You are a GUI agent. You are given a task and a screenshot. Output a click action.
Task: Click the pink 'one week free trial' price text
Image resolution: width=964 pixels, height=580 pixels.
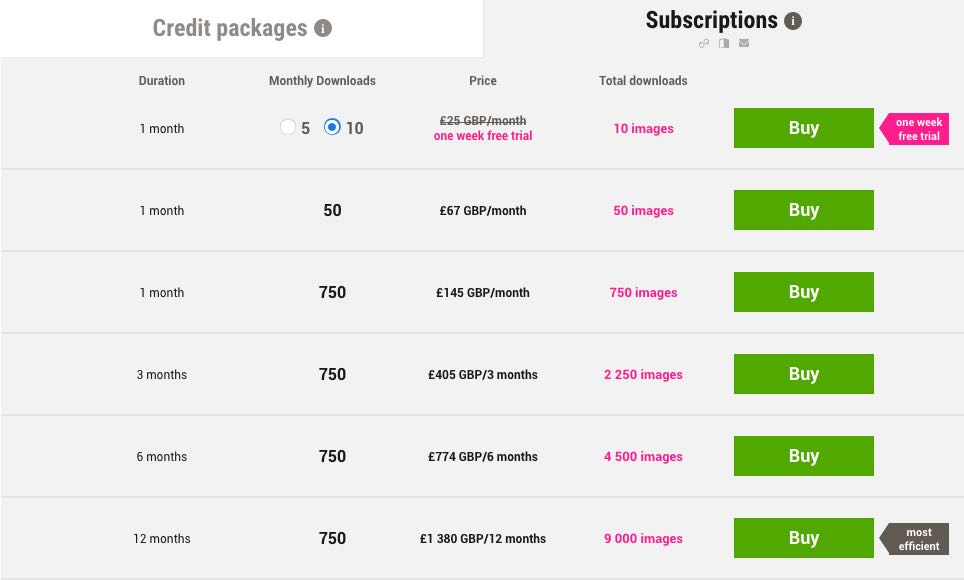coord(483,136)
